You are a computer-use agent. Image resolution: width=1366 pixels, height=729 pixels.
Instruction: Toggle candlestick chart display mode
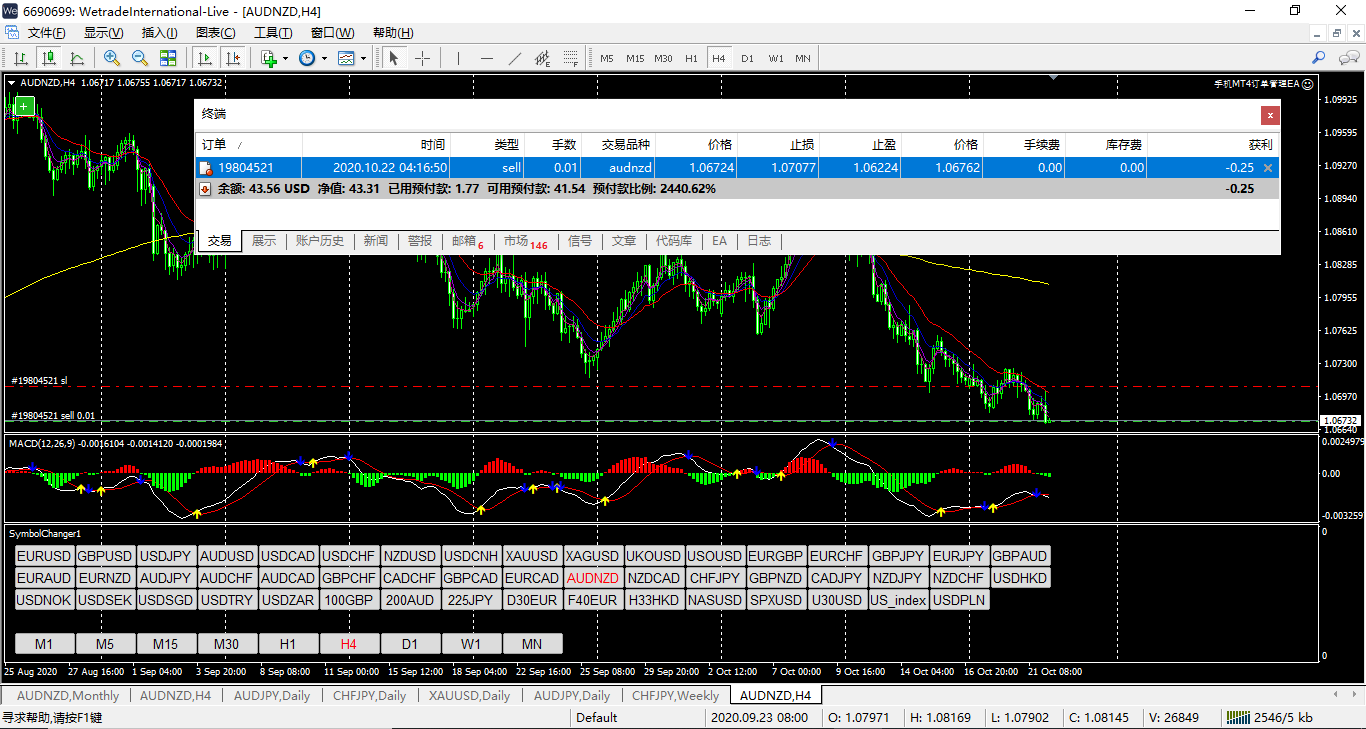[x=48, y=58]
